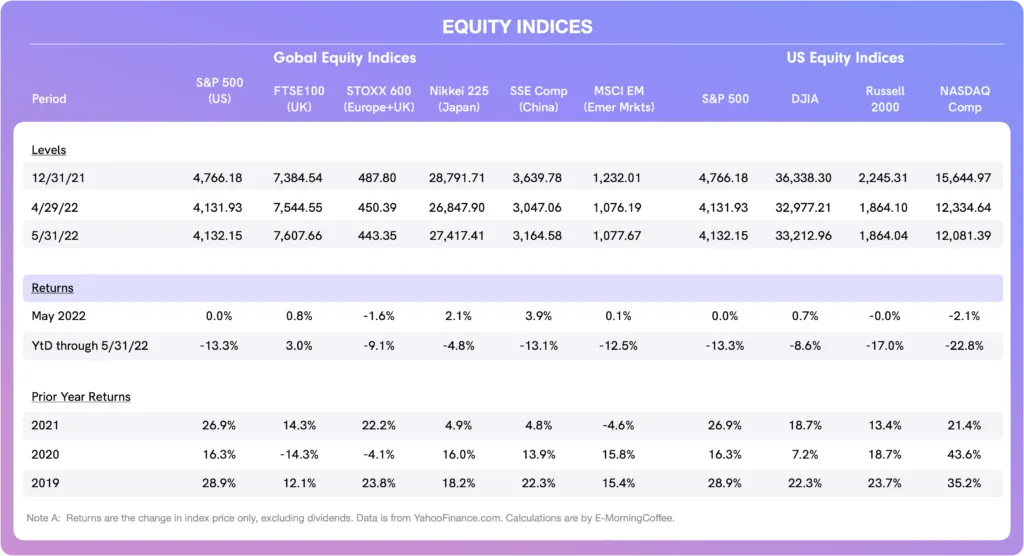Click the 2021 MSCI EM return -4.6%

pyautogui.click(x=618, y=425)
